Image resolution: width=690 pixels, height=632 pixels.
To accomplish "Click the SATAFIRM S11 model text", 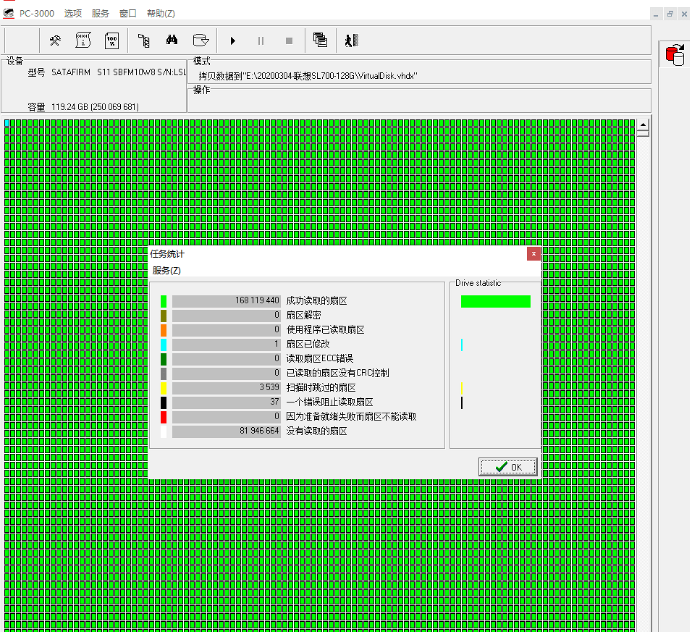I will pyautogui.click(x=118, y=72).
